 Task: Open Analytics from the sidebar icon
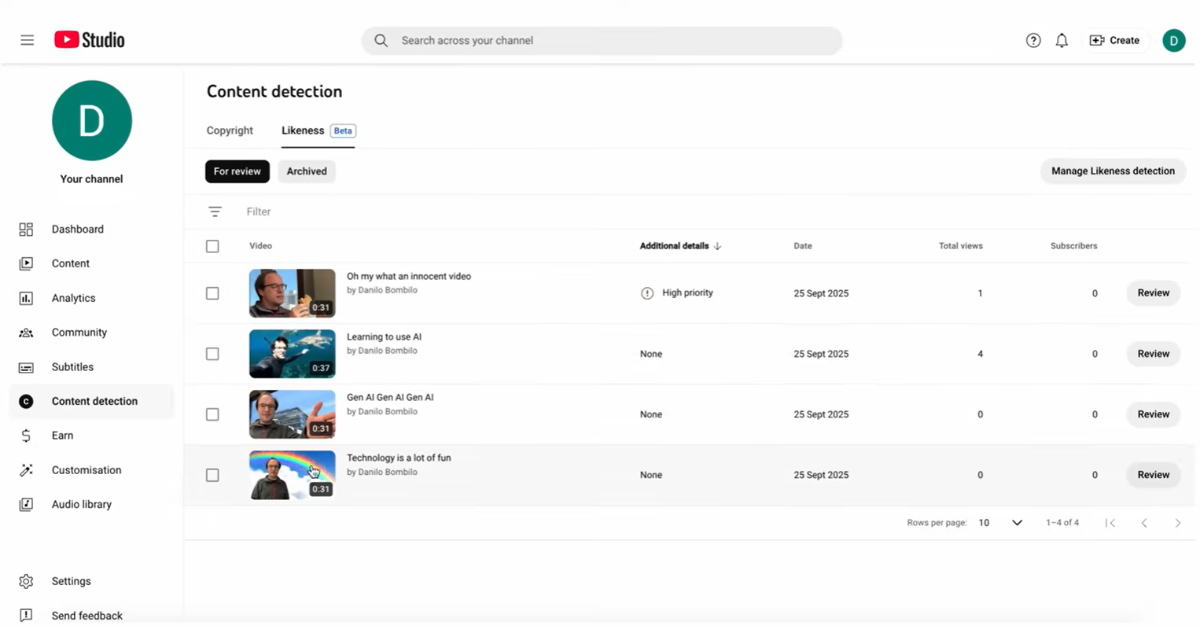(x=26, y=298)
